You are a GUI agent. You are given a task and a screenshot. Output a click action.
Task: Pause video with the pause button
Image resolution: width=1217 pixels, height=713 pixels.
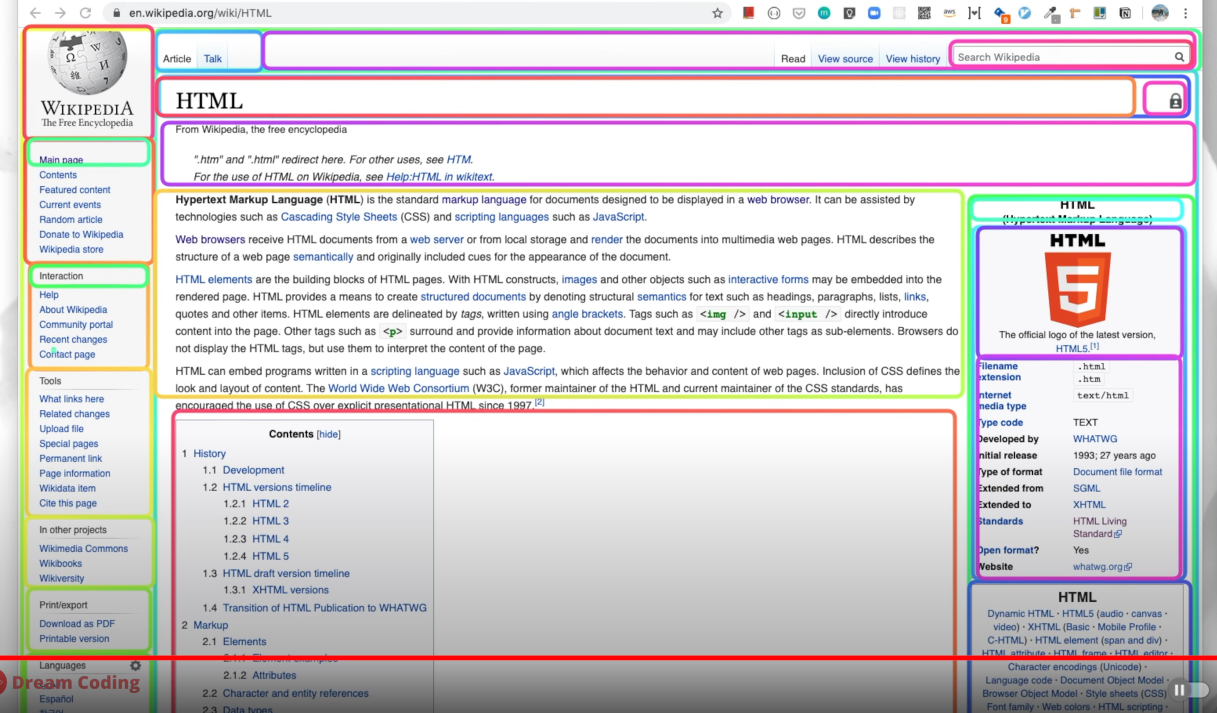pyautogui.click(x=1179, y=690)
